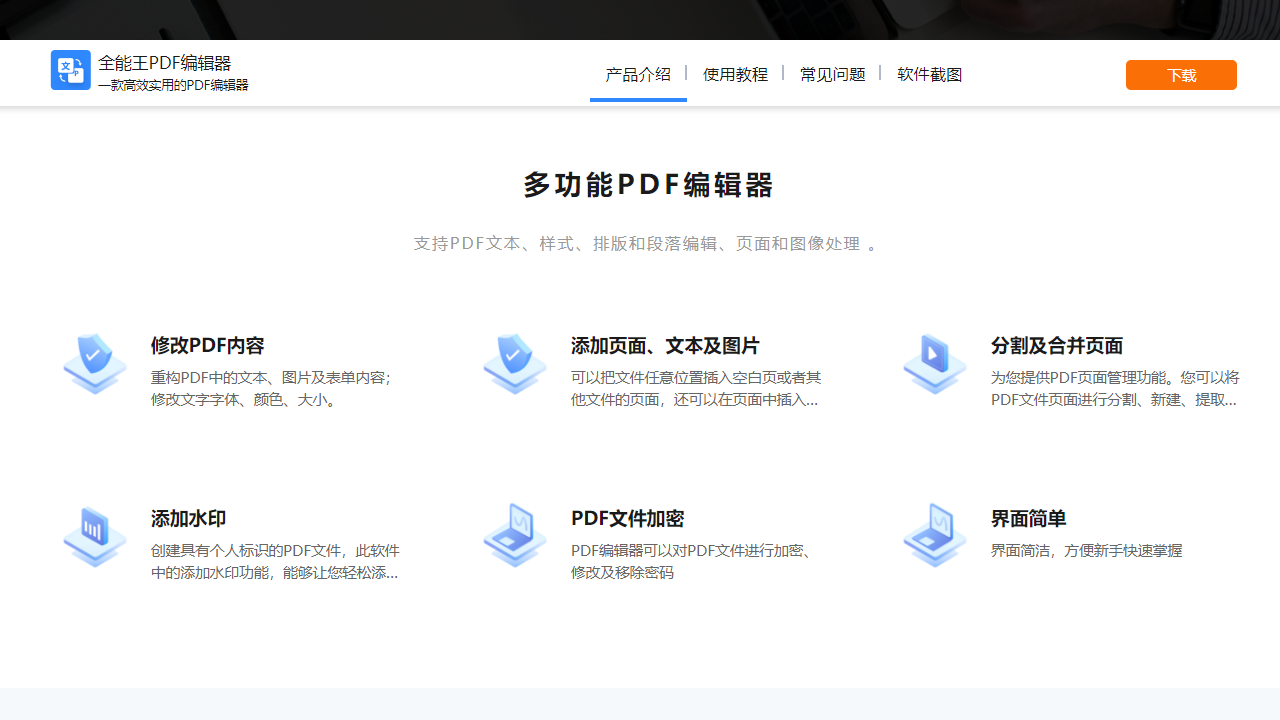1280x720 pixels.
Task: Switch to the 产品介绍 tab
Action: coord(638,73)
